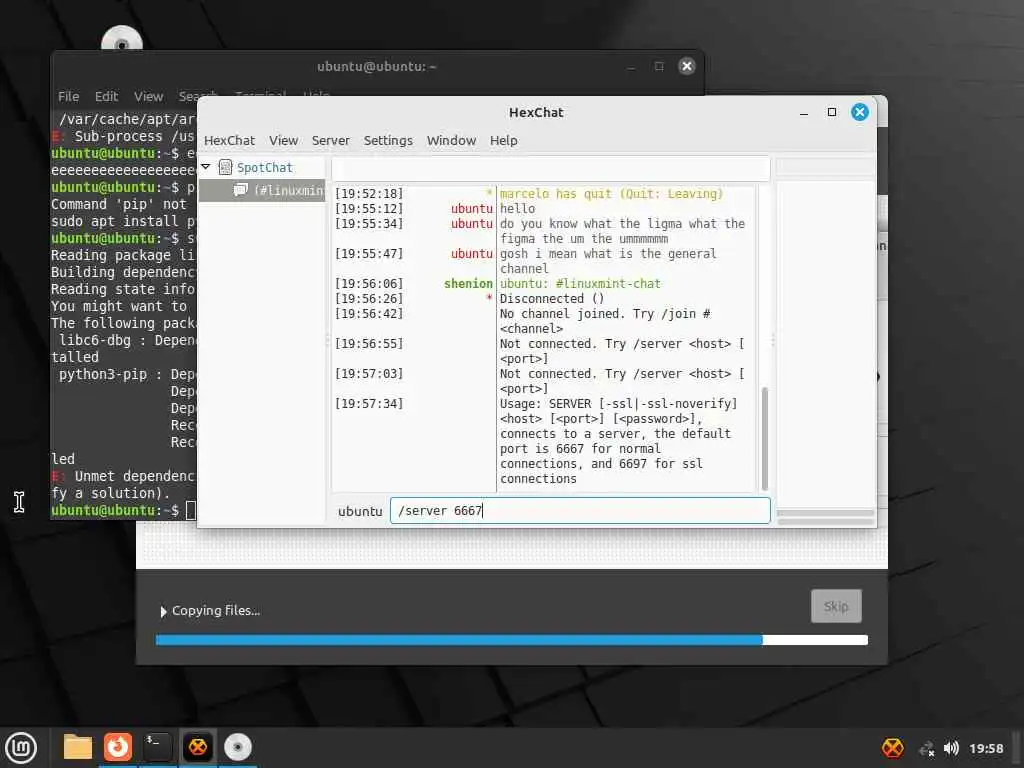The image size is (1024, 768).
Task: Click the ubuntu nickname button beside input
Action: click(x=360, y=511)
